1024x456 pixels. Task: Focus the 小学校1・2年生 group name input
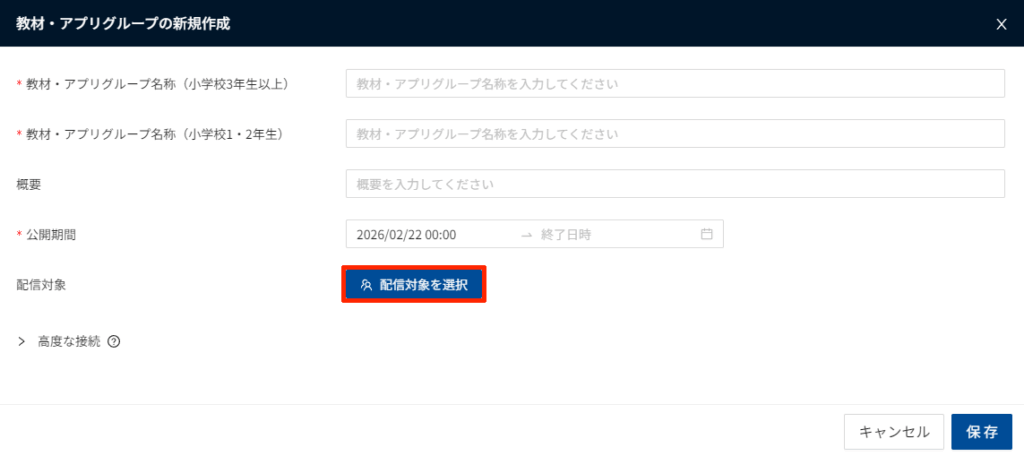coord(674,133)
